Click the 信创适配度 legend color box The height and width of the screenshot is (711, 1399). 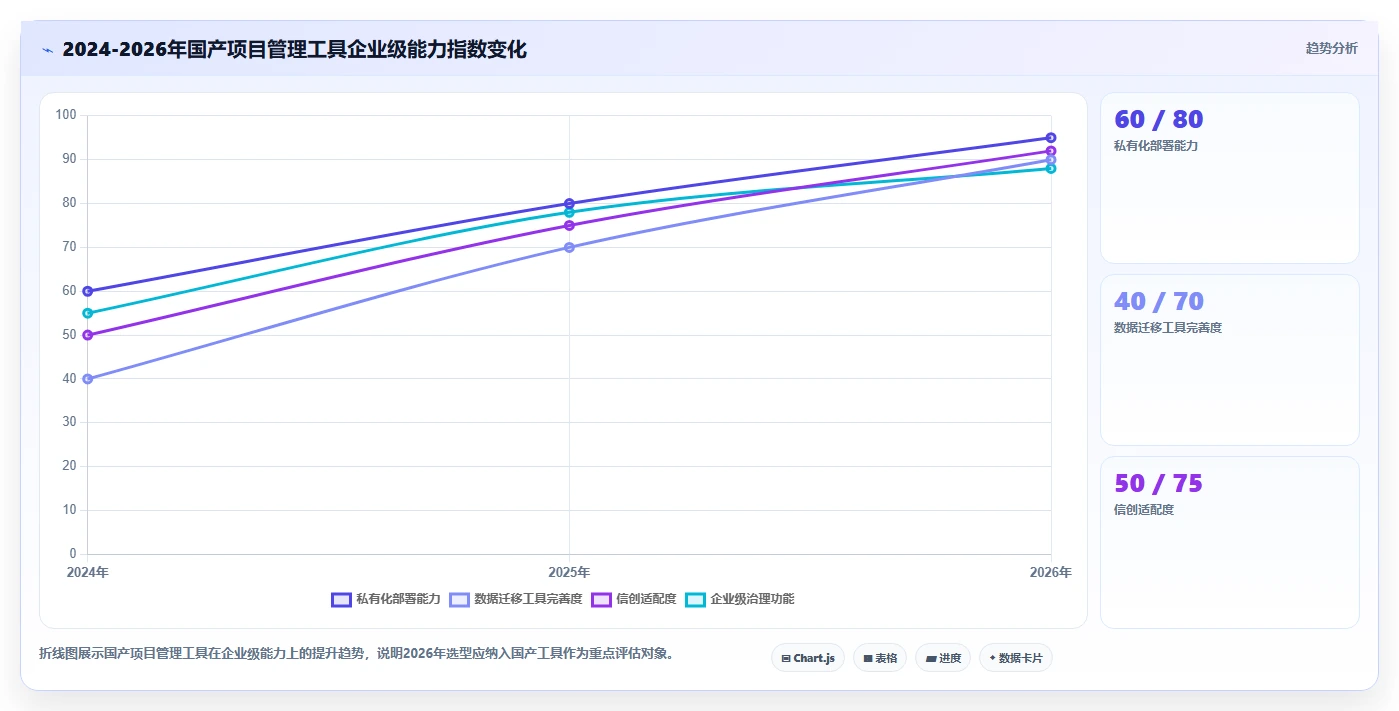601,599
